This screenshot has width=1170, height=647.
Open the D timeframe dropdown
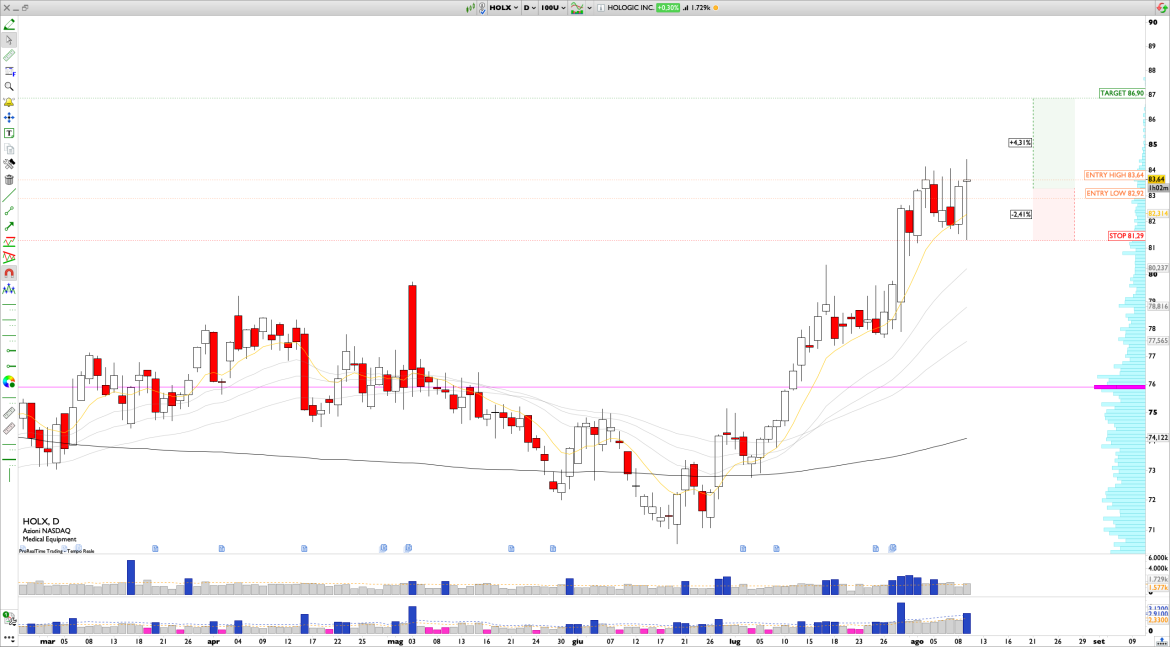(x=528, y=8)
